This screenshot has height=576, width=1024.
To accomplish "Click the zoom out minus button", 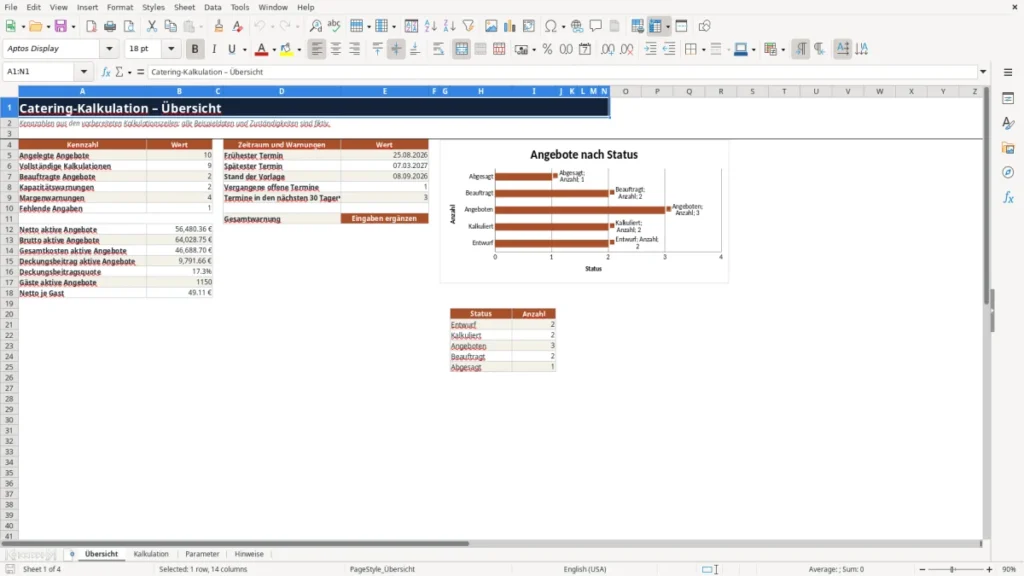I will click(922, 569).
